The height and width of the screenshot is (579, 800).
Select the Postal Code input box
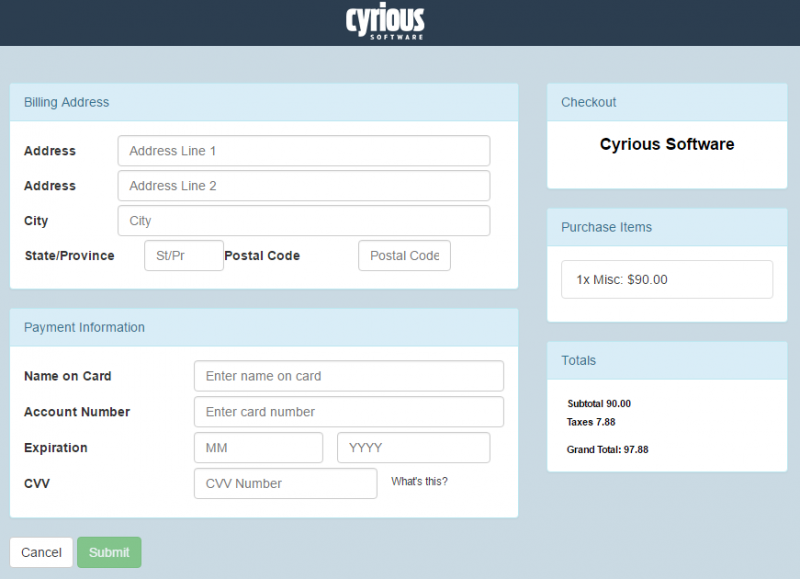(404, 256)
